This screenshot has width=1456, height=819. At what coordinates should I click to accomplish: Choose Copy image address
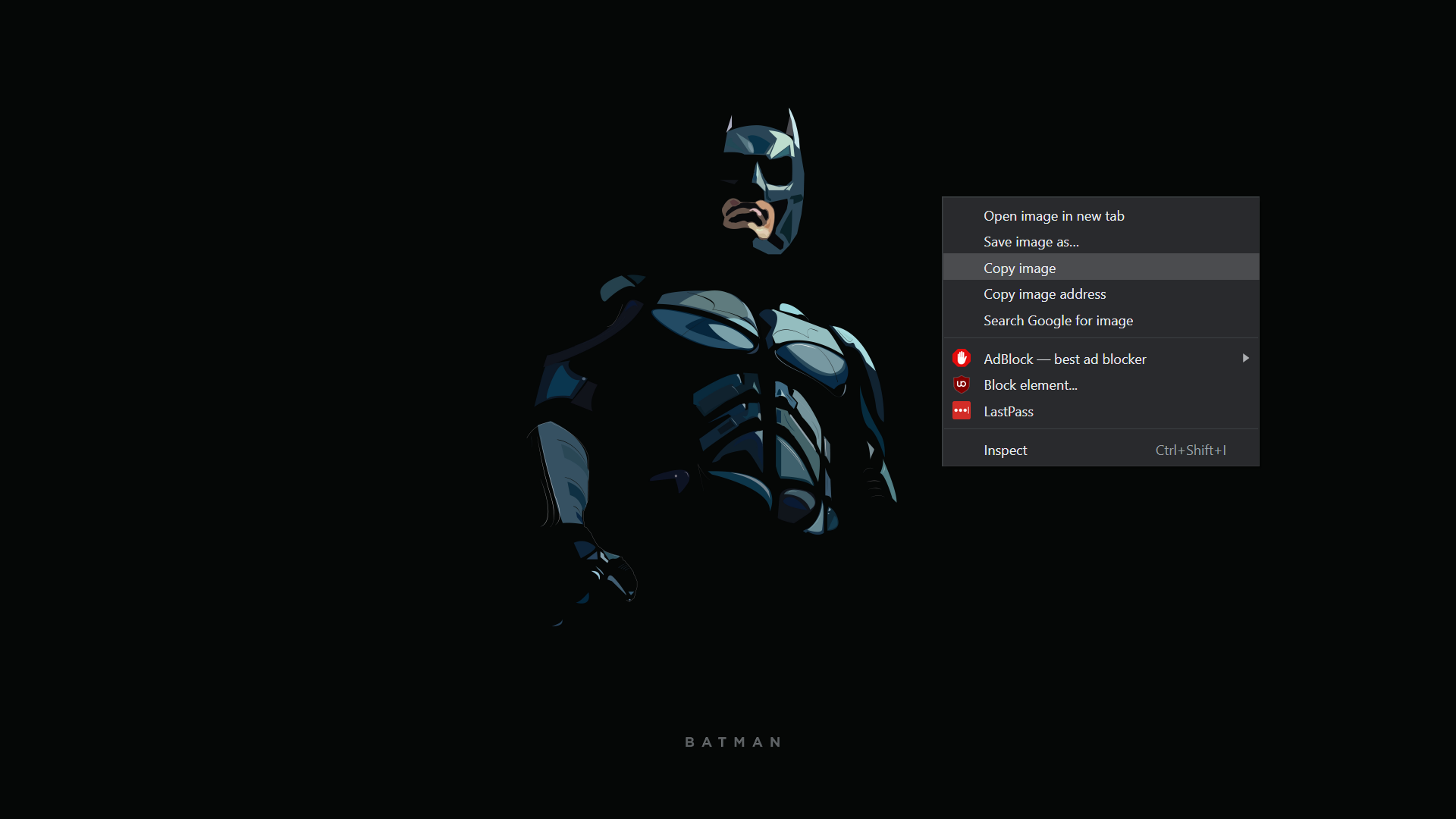click(x=1044, y=294)
